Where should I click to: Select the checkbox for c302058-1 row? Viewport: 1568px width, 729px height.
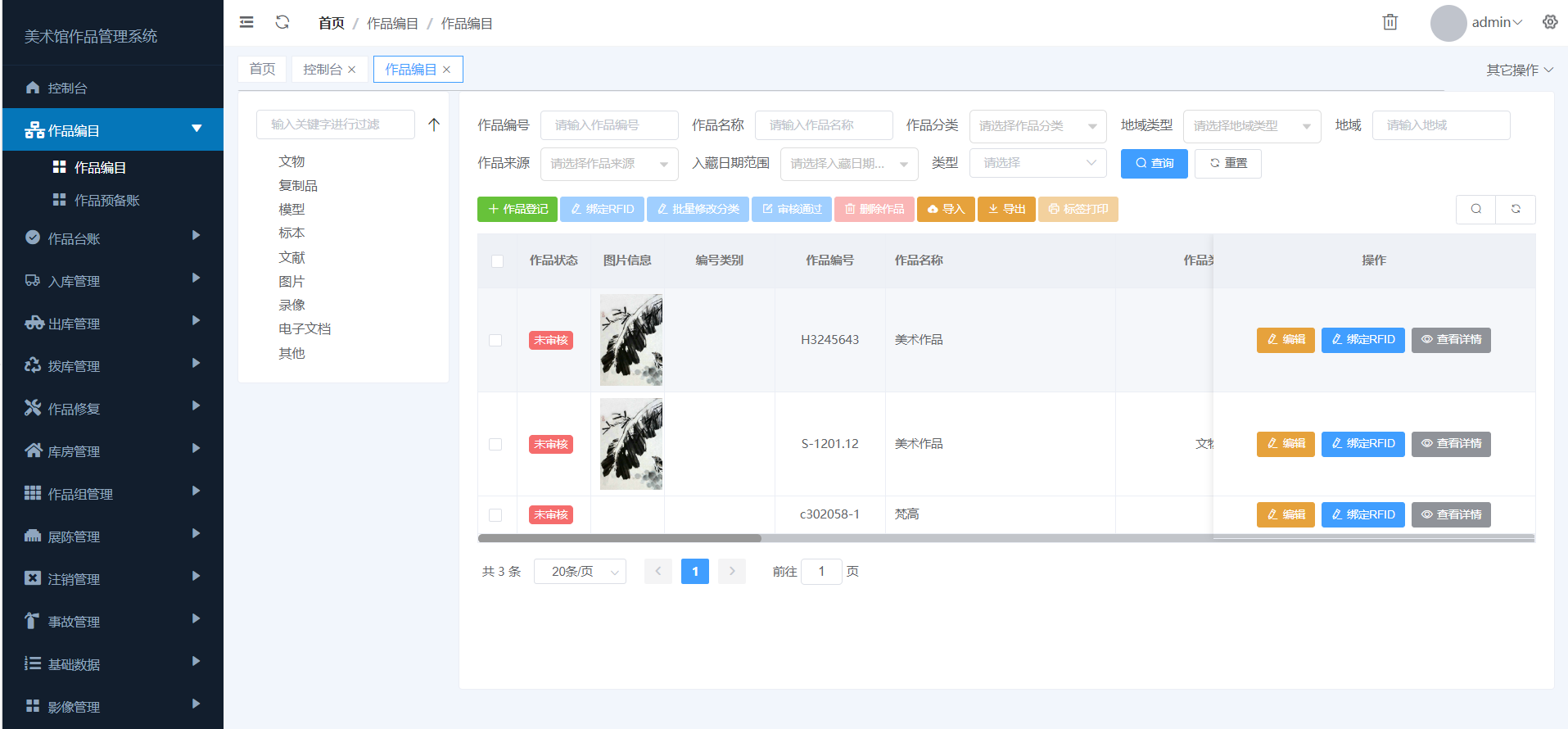[x=495, y=515]
